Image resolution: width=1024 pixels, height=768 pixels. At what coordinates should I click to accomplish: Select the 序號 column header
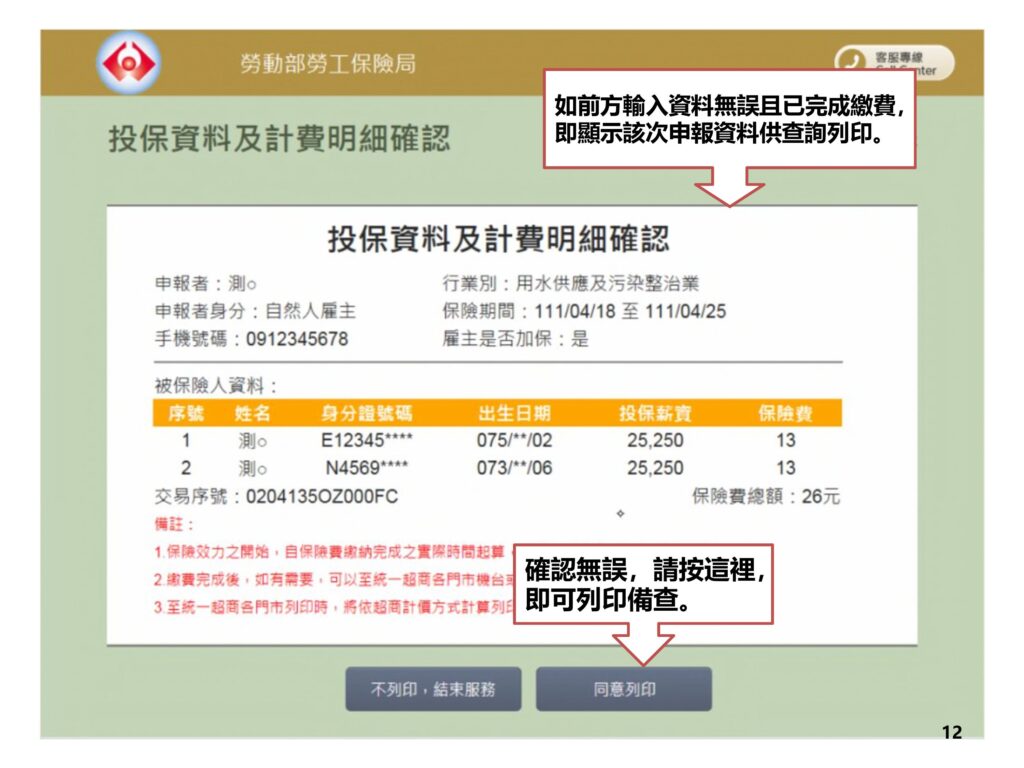(x=186, y=414)
